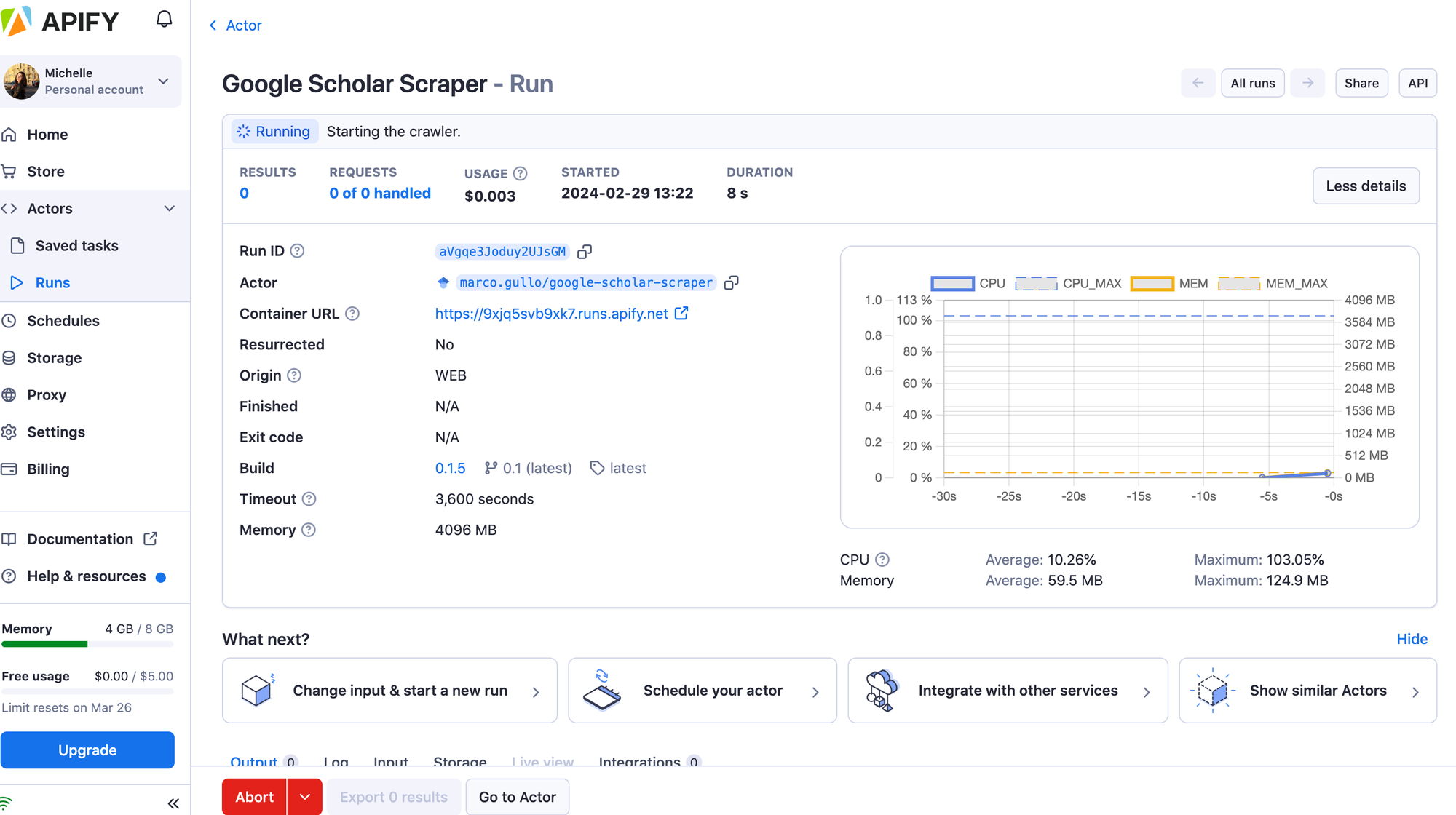Open the Apify logo homepage
Screen dimensions: 1456x815
pos(64,21)
